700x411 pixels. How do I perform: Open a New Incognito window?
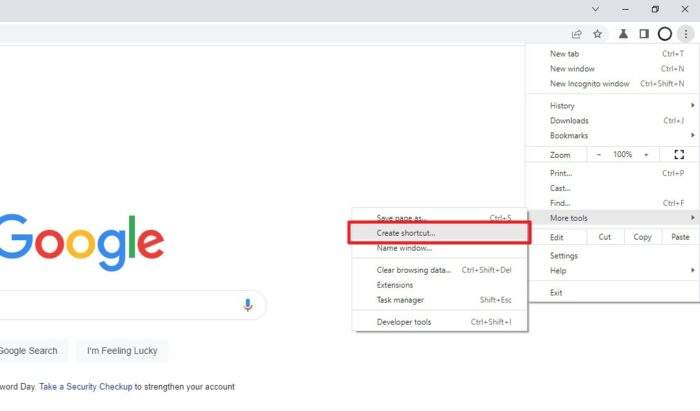pyautogui.click(x=612, y=83)
